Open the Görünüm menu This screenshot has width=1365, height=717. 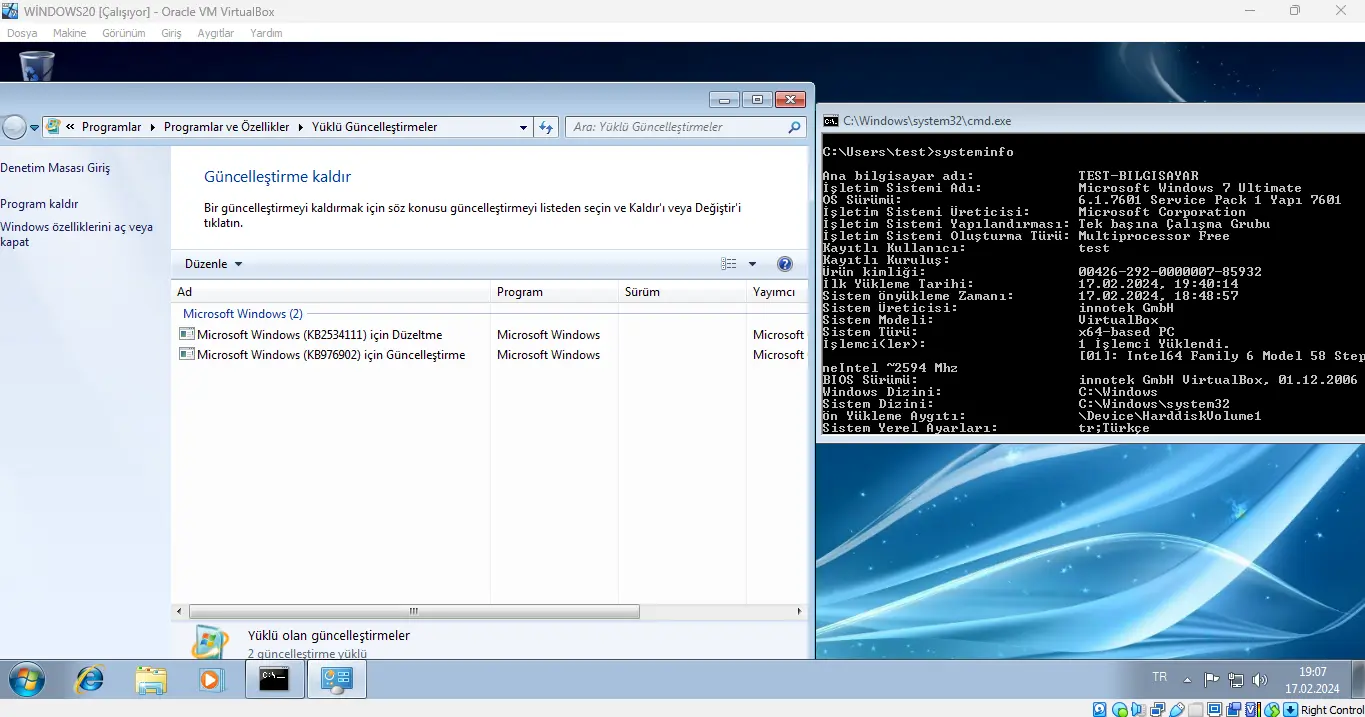click(x=124, y=33)
